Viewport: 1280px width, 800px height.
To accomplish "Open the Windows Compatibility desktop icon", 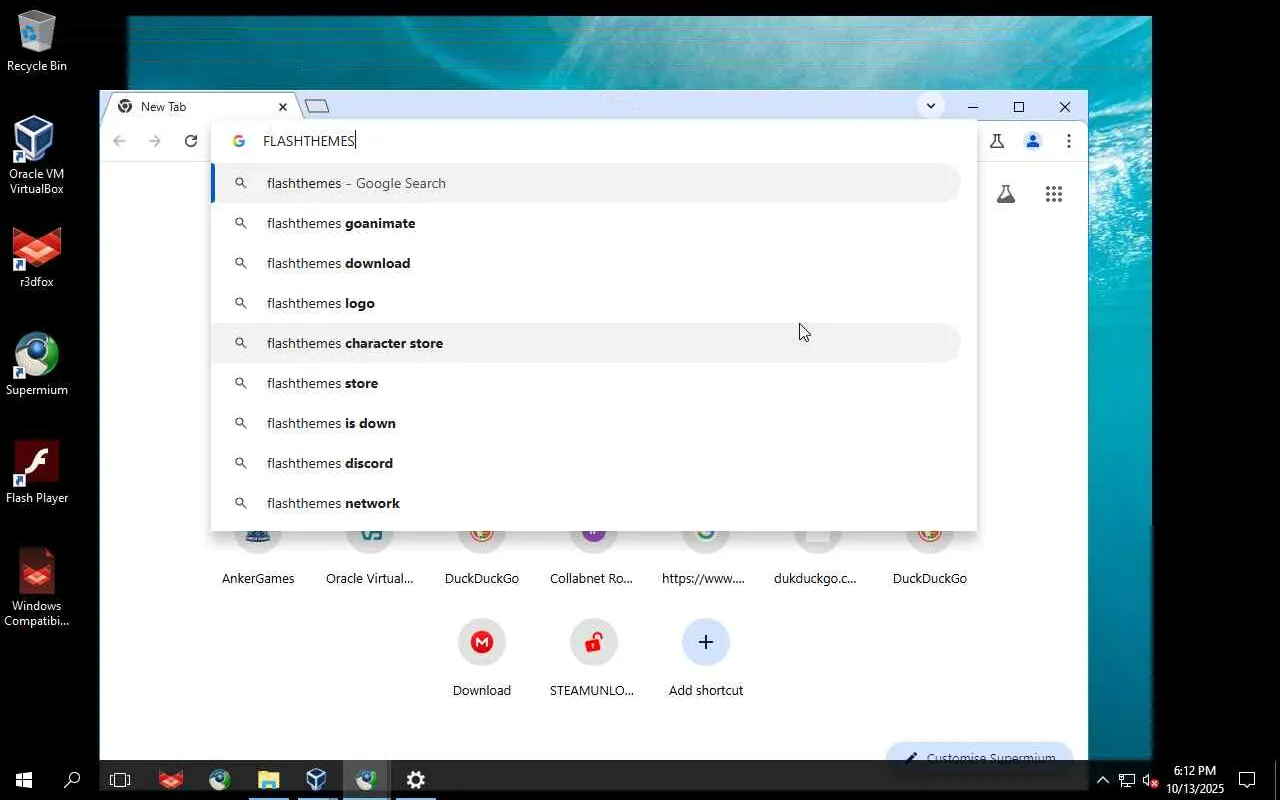I will (37, 588).
